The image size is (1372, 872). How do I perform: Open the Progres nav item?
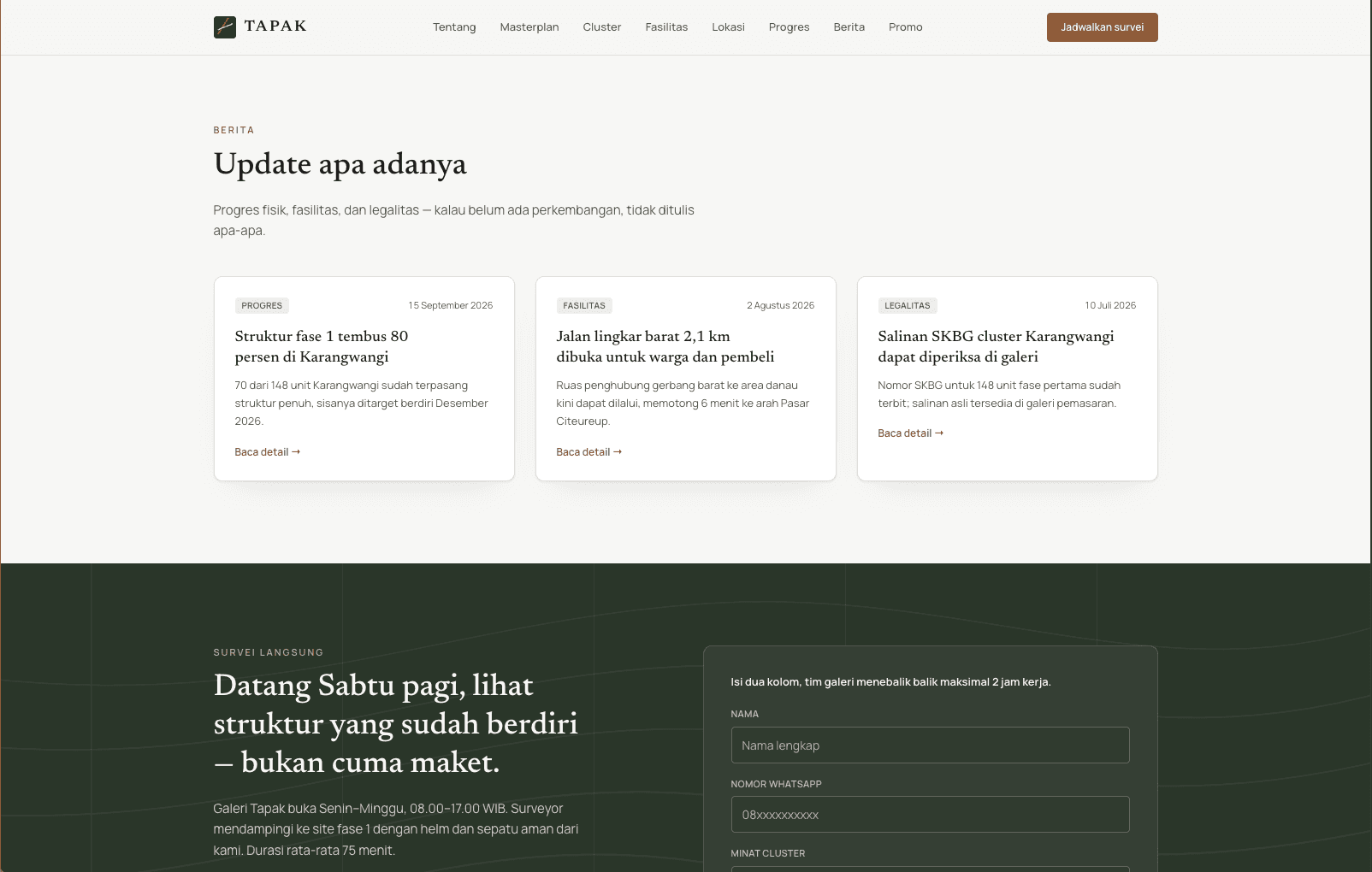click(x=789, y=27)
